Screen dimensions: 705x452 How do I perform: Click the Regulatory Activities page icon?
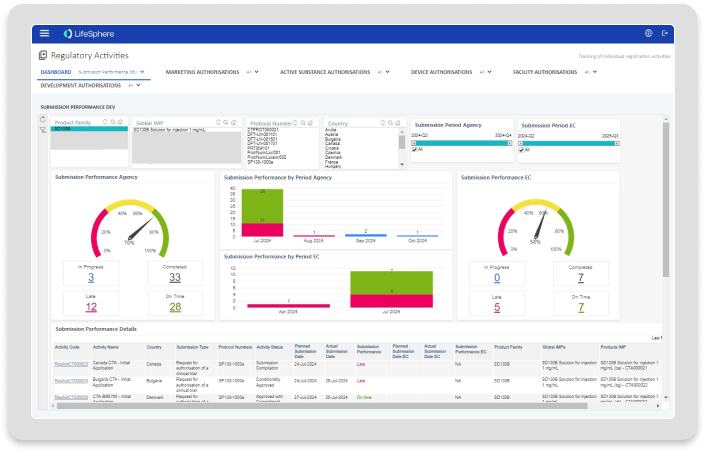43,56
